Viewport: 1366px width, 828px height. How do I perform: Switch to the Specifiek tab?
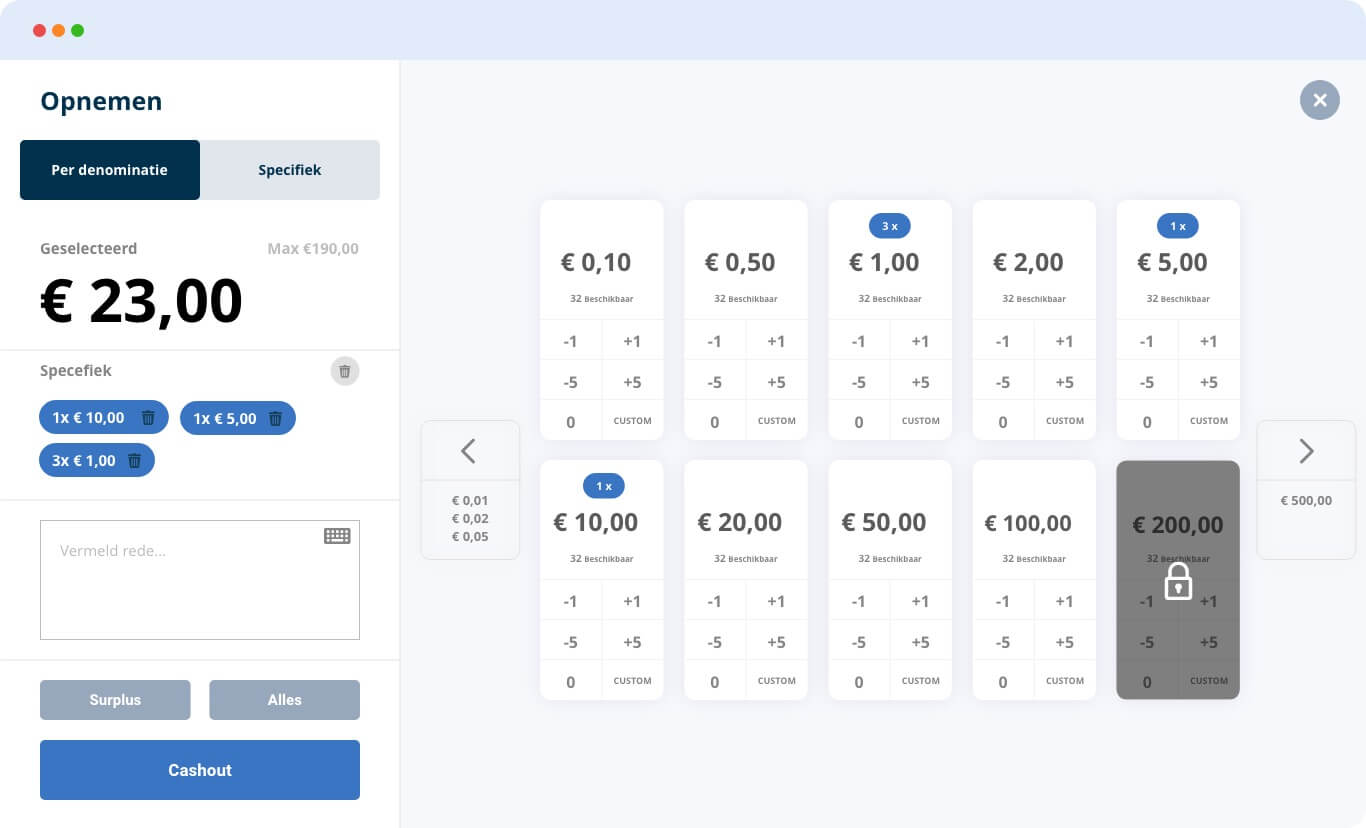pyautogui.click(x=290, y=170)
